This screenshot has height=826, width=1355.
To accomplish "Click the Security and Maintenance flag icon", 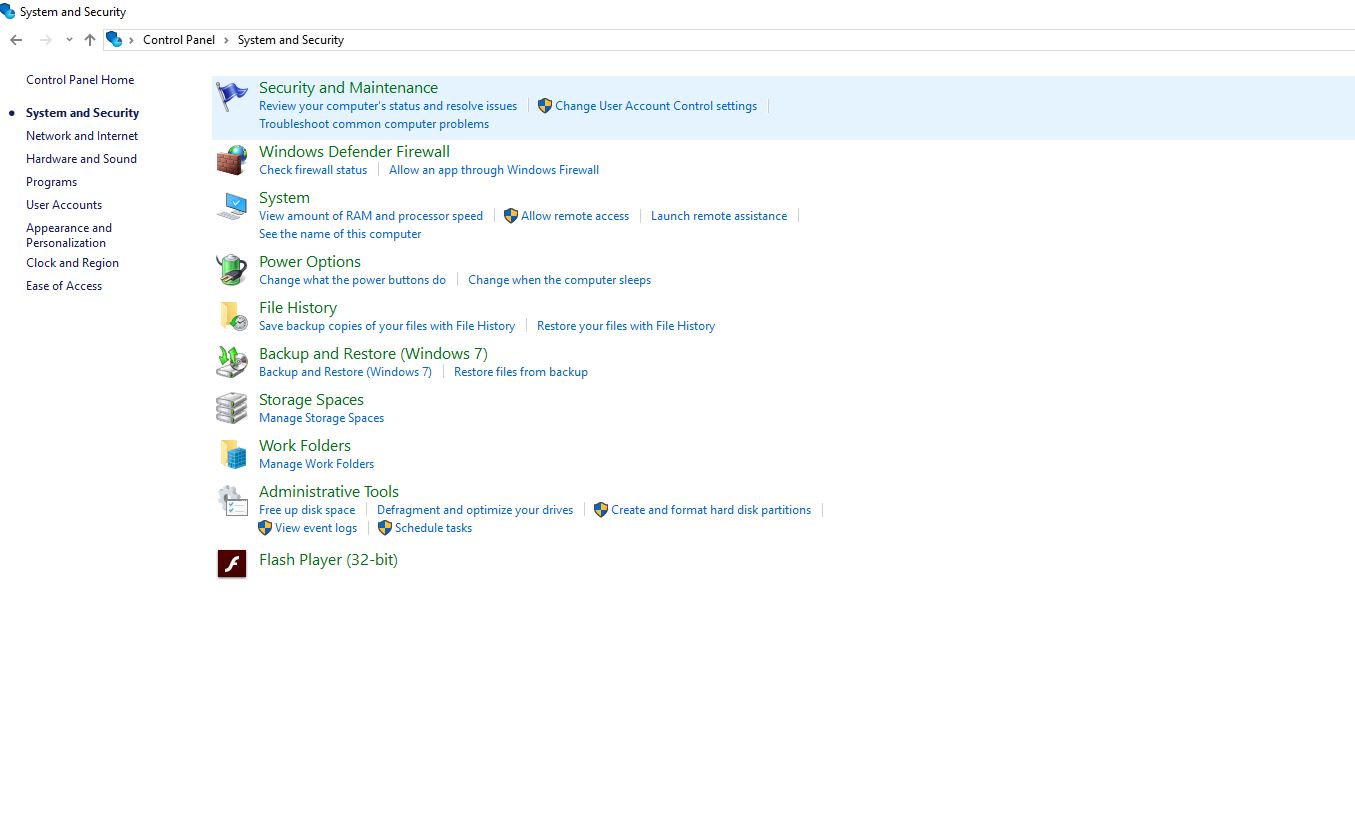I will click(x=232, y=96).
